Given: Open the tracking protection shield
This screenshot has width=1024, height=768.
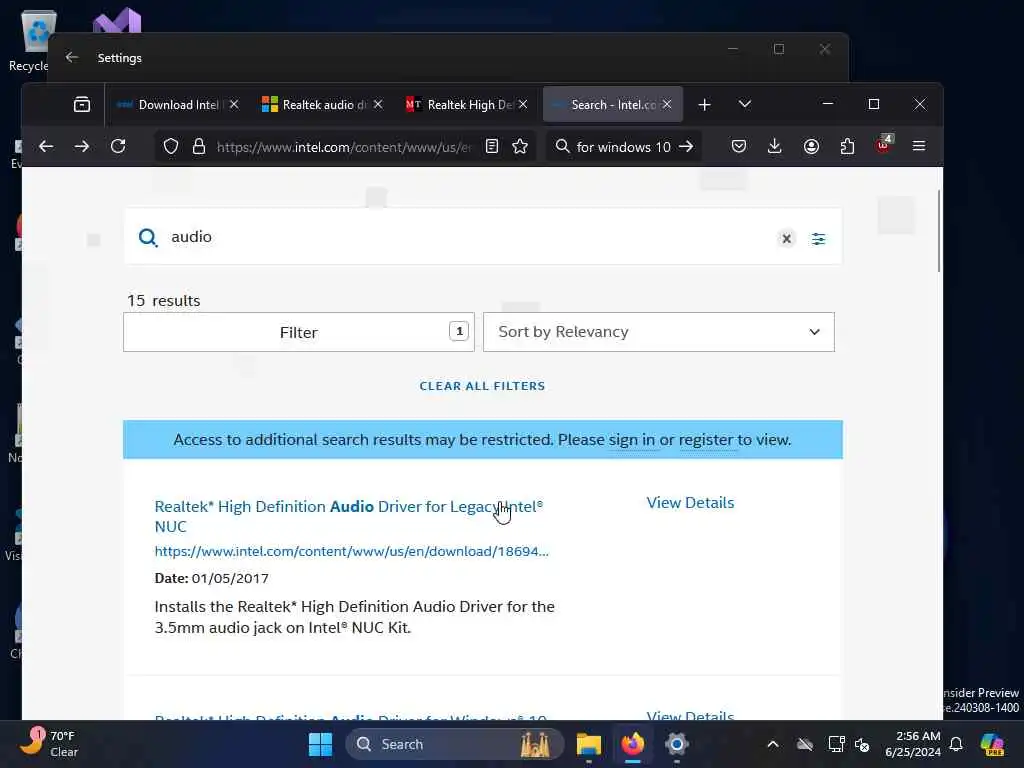Looking at the screenshot, I should pyautogui.click(x=170, y=146).
